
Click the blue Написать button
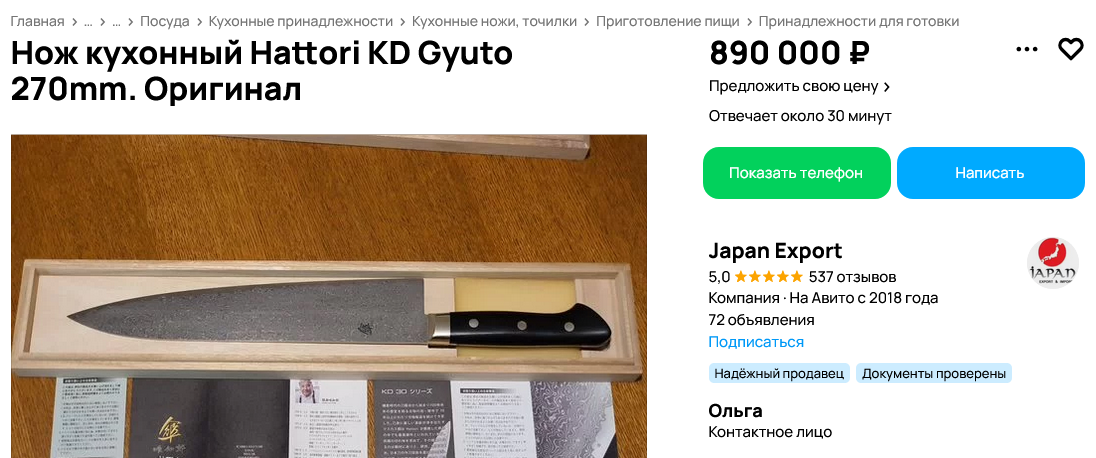[990, 173]
